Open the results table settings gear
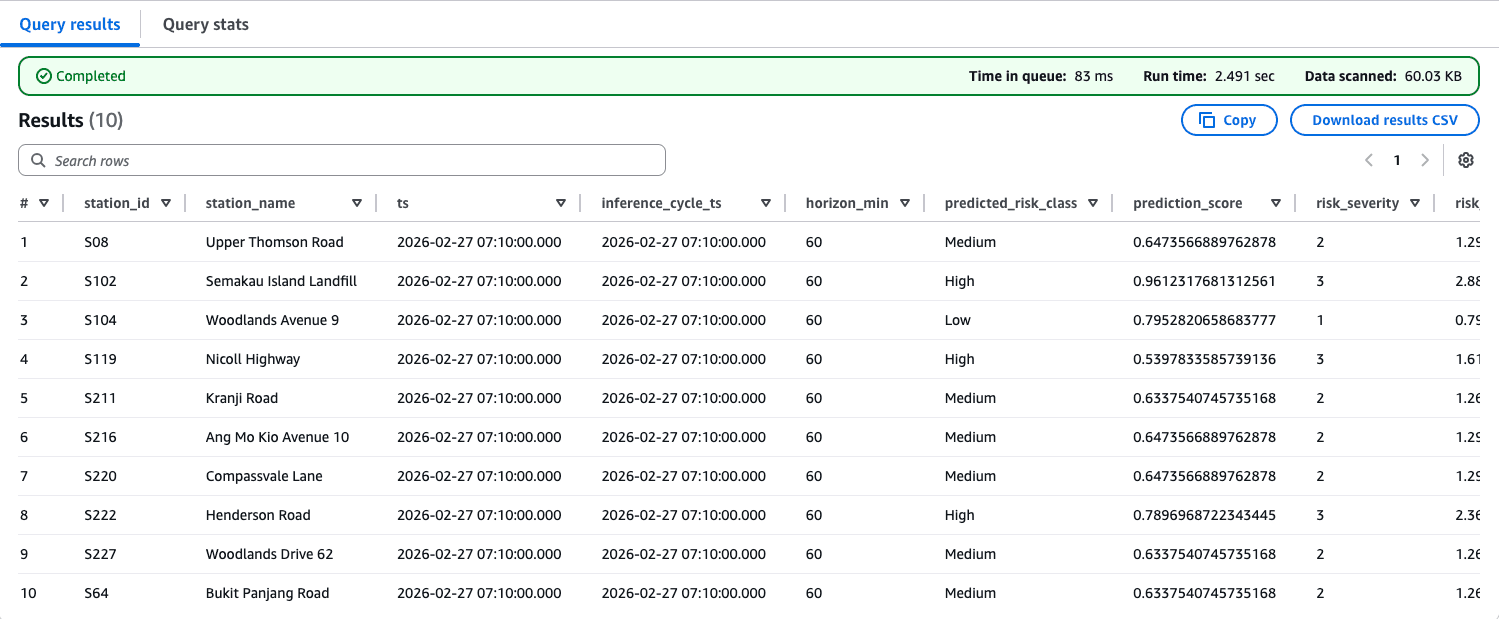 click(x=1465, y=160)
